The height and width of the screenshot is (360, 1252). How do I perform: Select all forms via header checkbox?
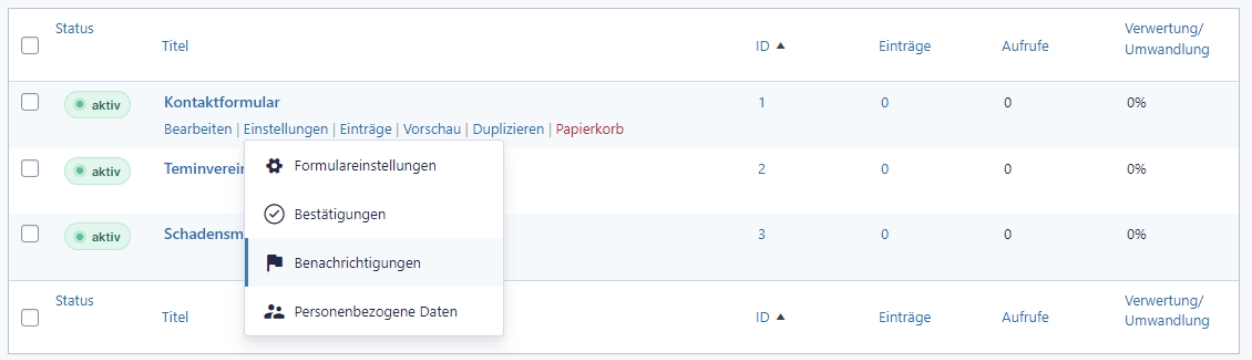30,46
